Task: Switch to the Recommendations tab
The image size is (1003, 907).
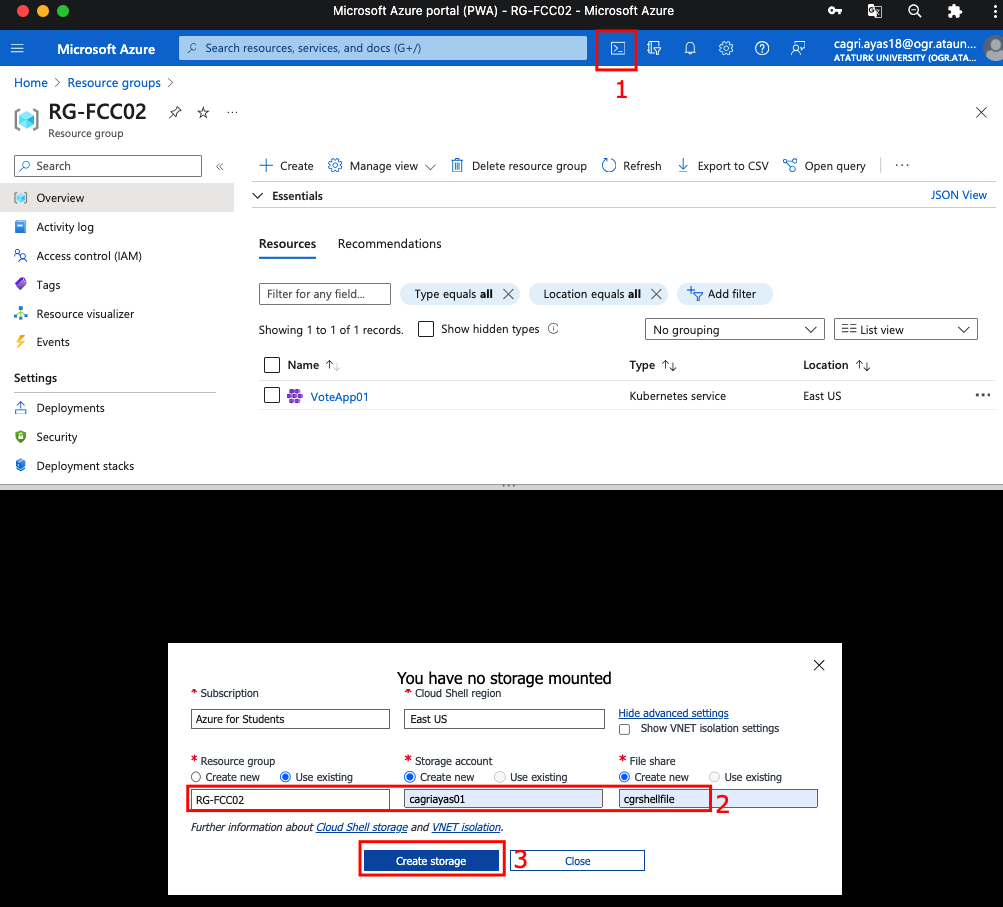Action: 389,244
